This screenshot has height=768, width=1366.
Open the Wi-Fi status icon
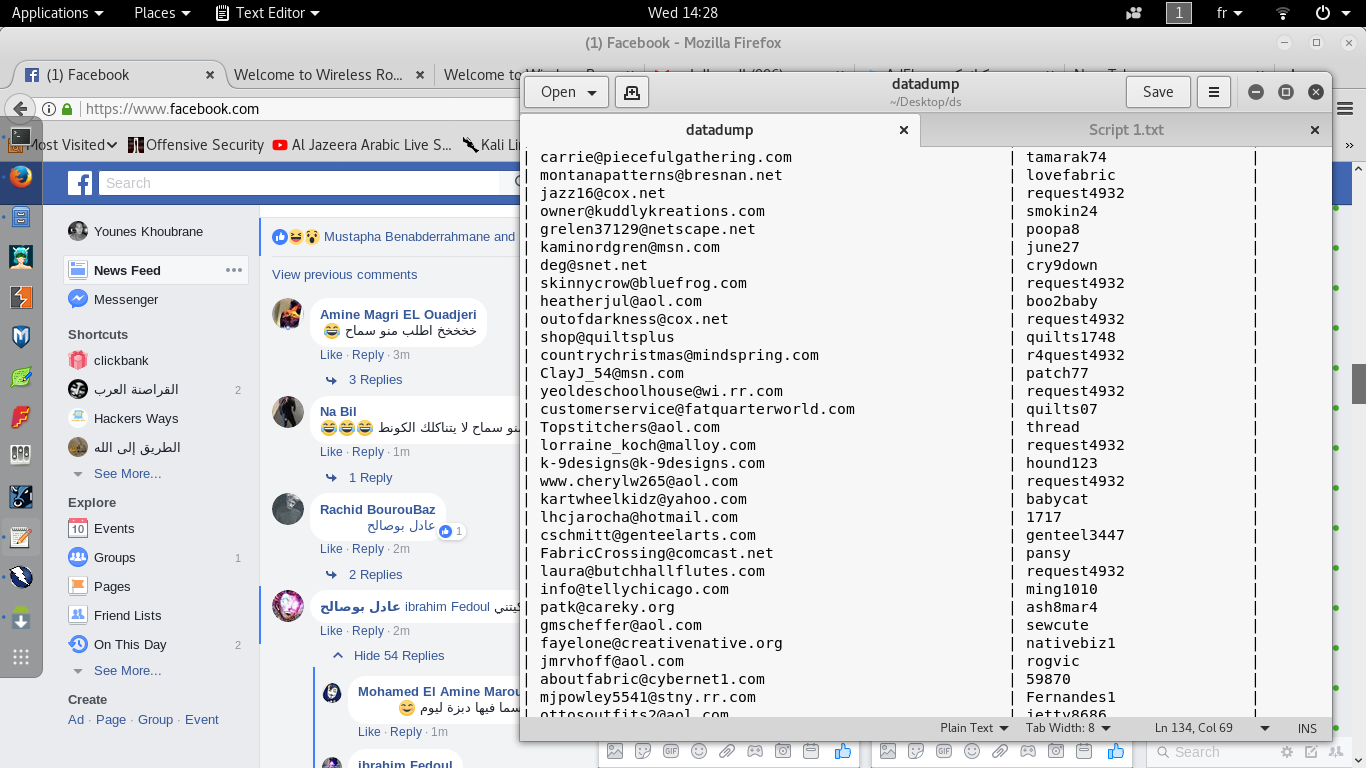[1283, 13]
